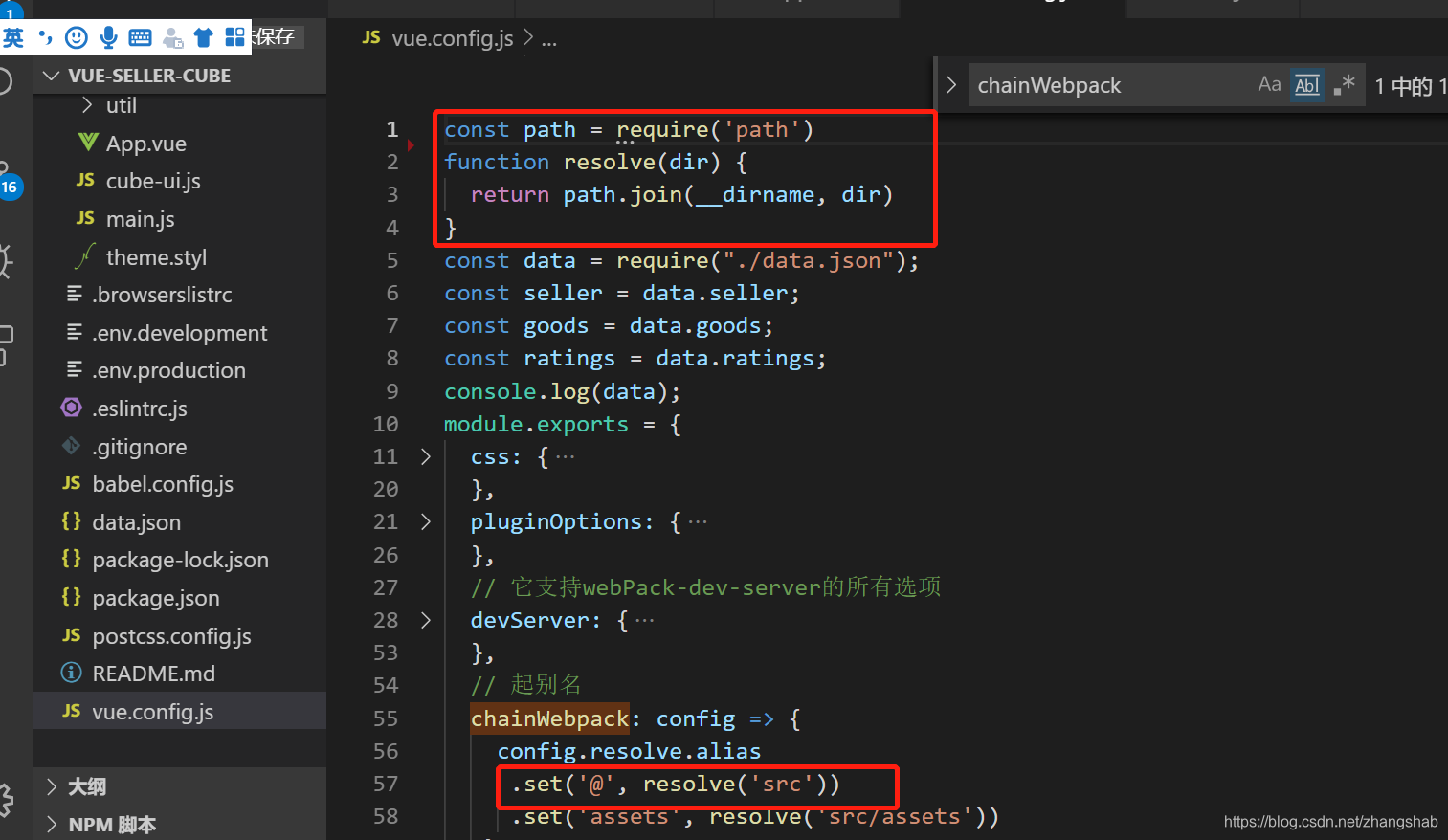
Task: Open .env.development via its file icon
Action: pos(74,332)
